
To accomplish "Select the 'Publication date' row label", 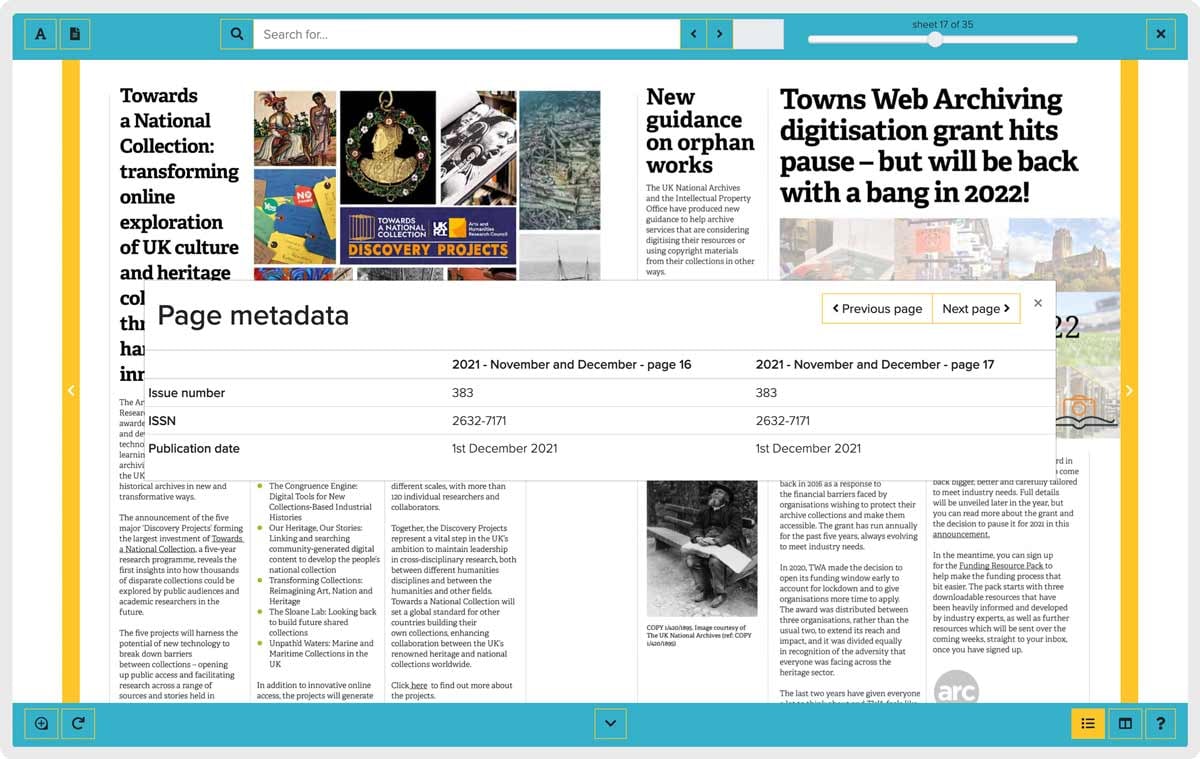I will 194,448.
